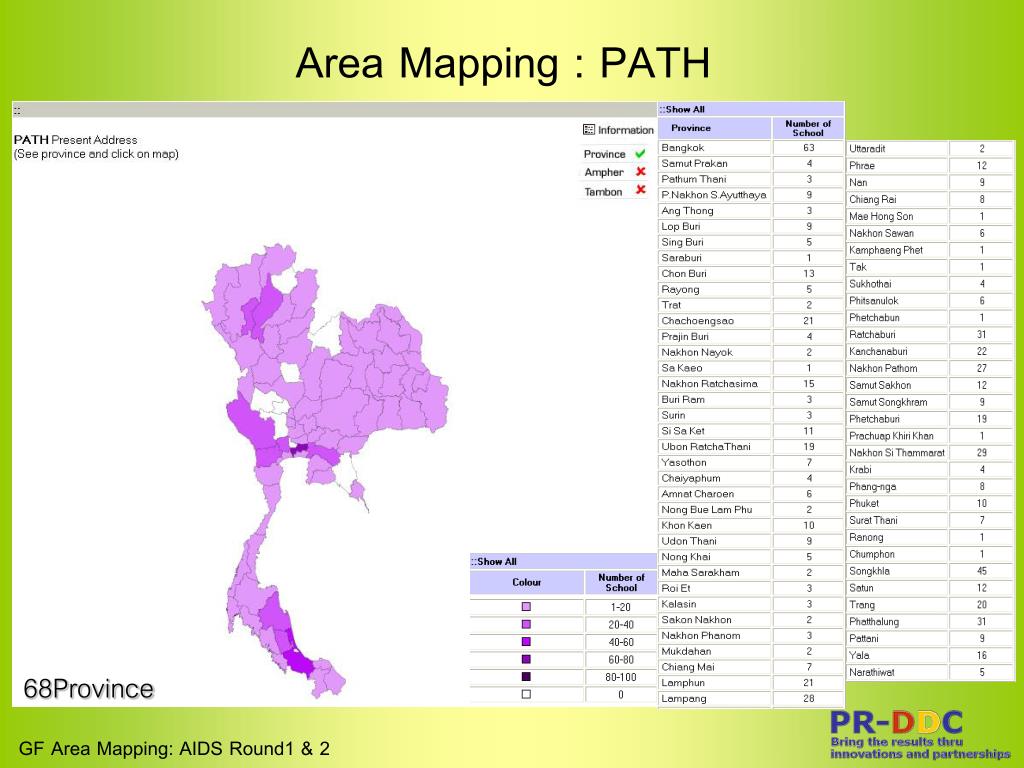Click the value 63 for Bangkok
The image size is (1024, 768).
808,148
